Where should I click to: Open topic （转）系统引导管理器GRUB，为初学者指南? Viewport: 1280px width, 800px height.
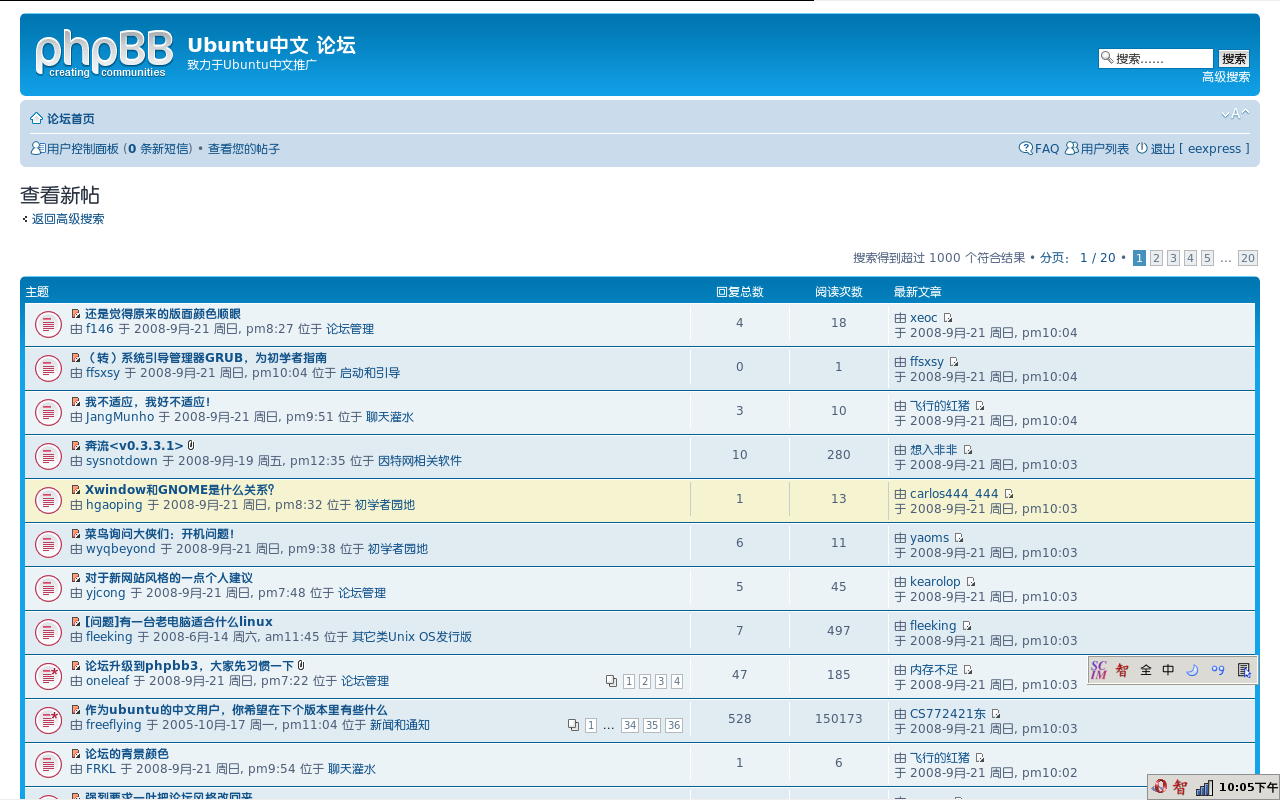click(x=206, y=358)
